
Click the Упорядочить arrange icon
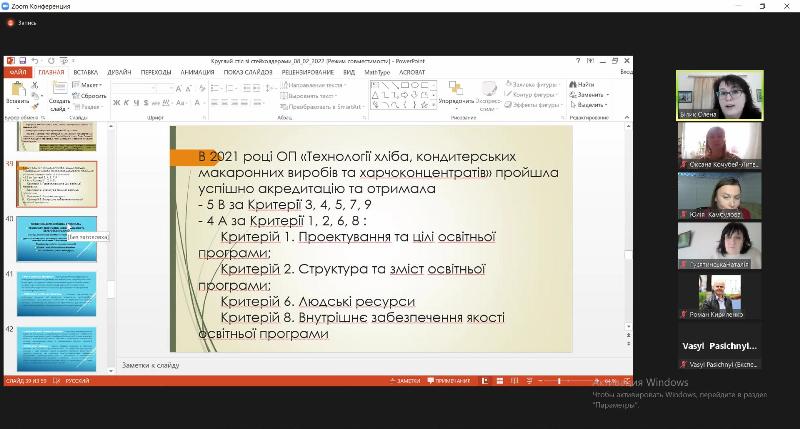tap(456, 88)
